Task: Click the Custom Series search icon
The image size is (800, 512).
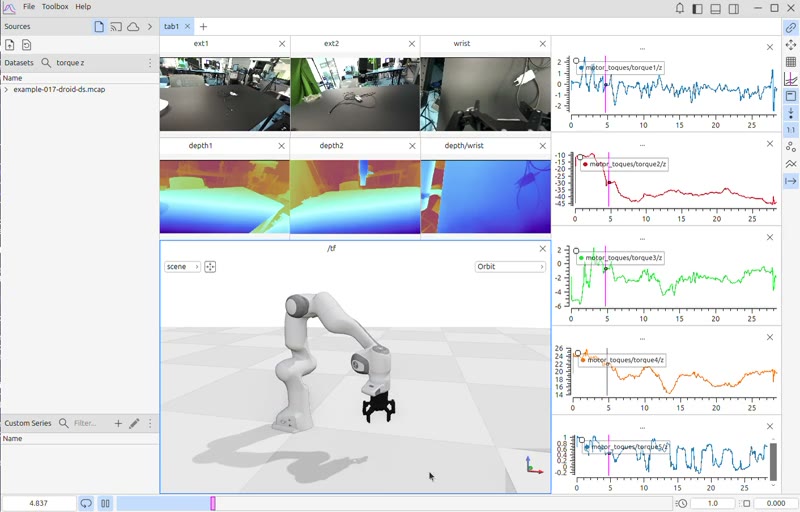Action: pos(64,423)
